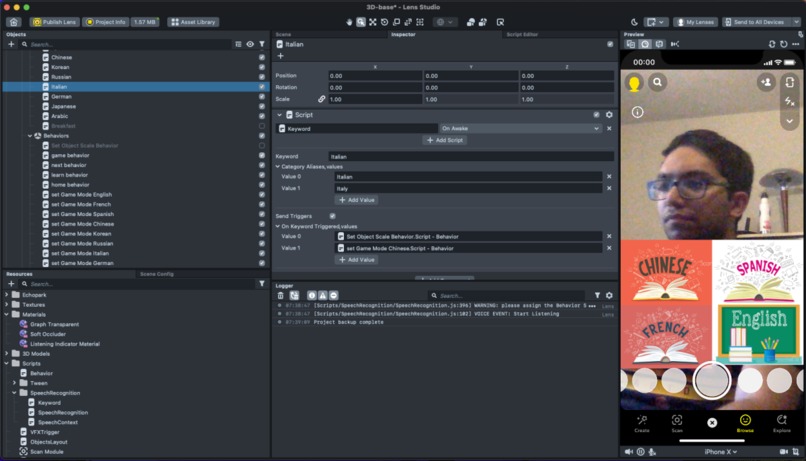Open preview more options ellipsis
This screenshot has width=806, height=461.
(796, 44)
